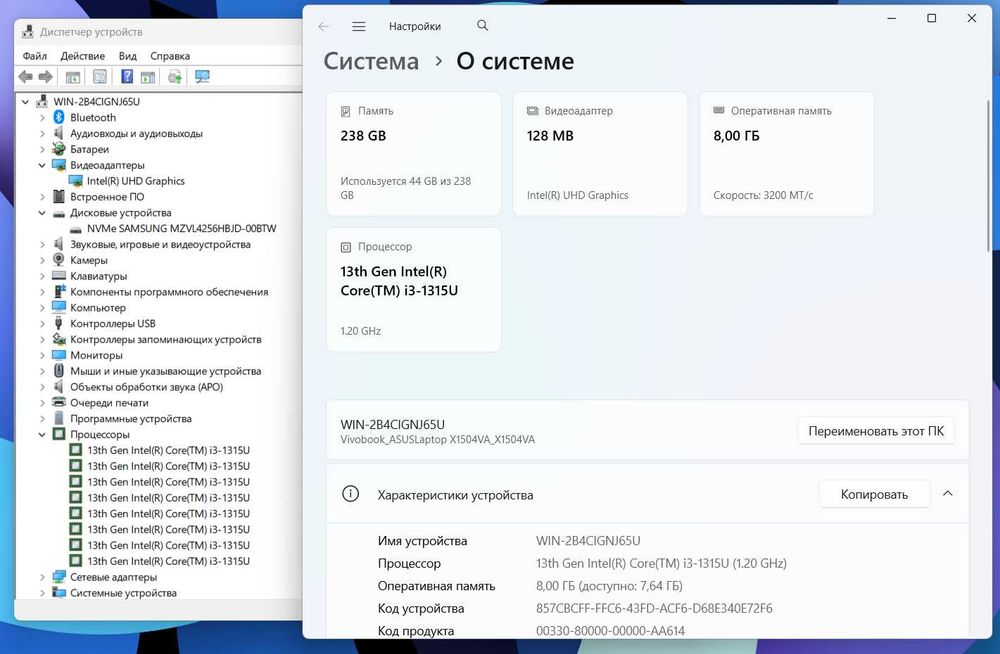Image resolution: width=1000 pixels, height=654 pixels.
Task: Open the Память 238 GB card
Action: click(413, 154)
